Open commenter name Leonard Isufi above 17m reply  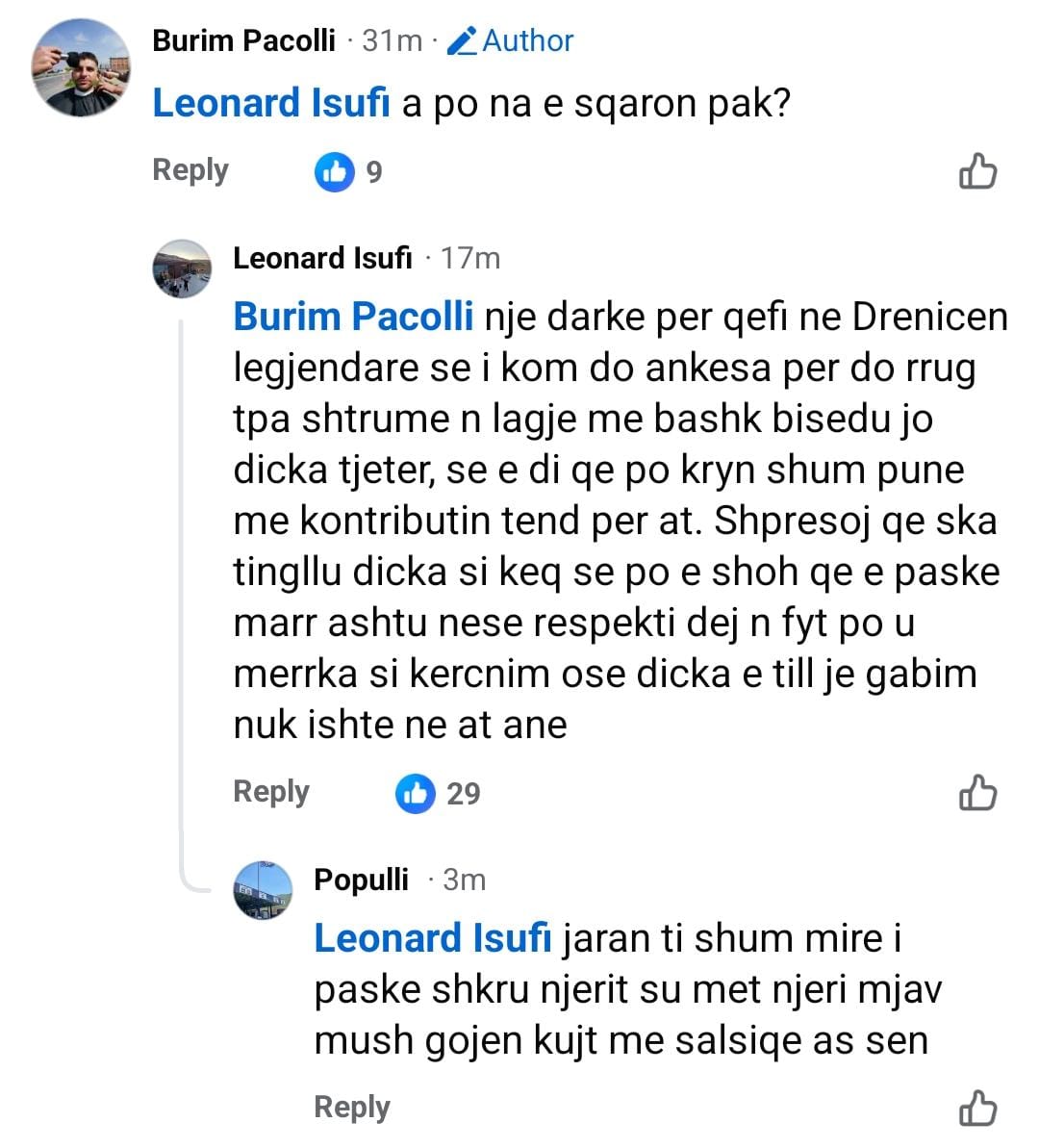(322, 258)
